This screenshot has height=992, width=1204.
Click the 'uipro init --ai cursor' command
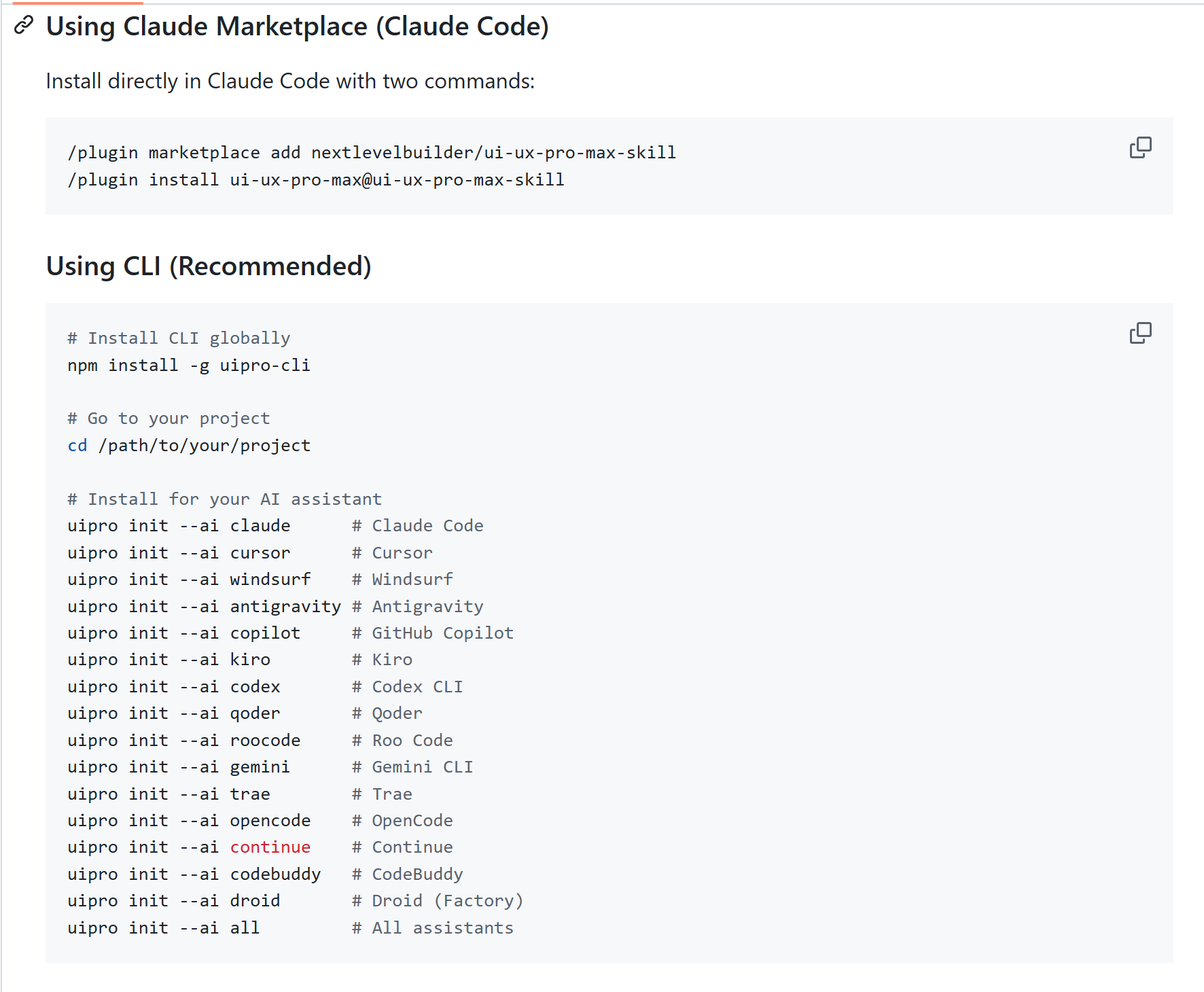pyautogui.click(x=179, y=553)
